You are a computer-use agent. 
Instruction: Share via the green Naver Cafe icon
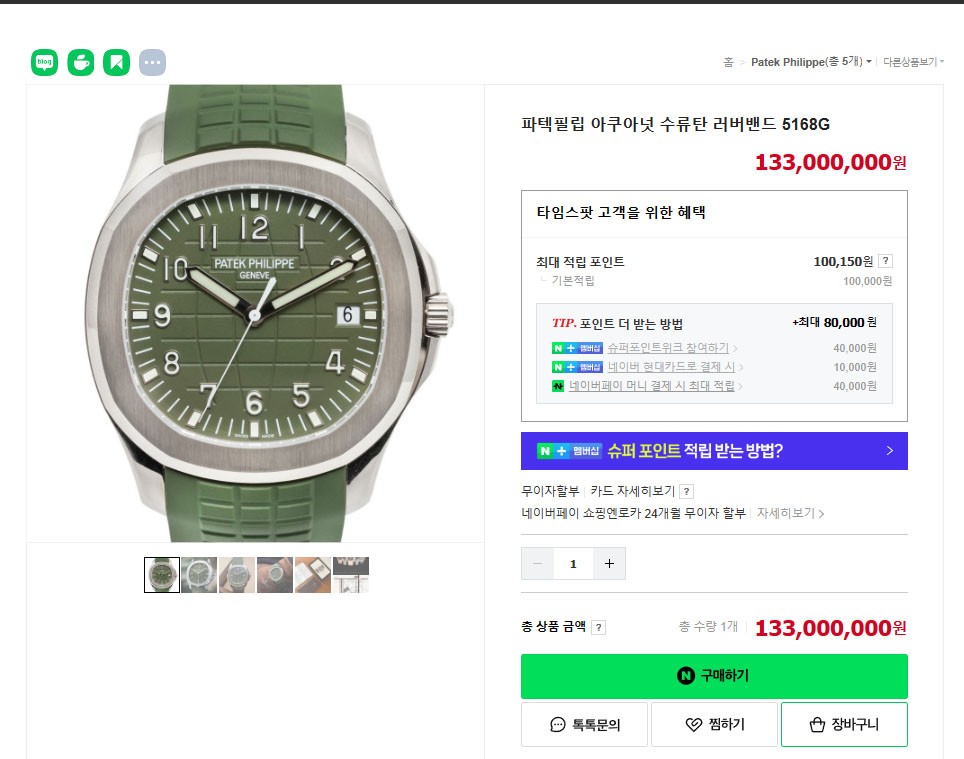[81, 62]
